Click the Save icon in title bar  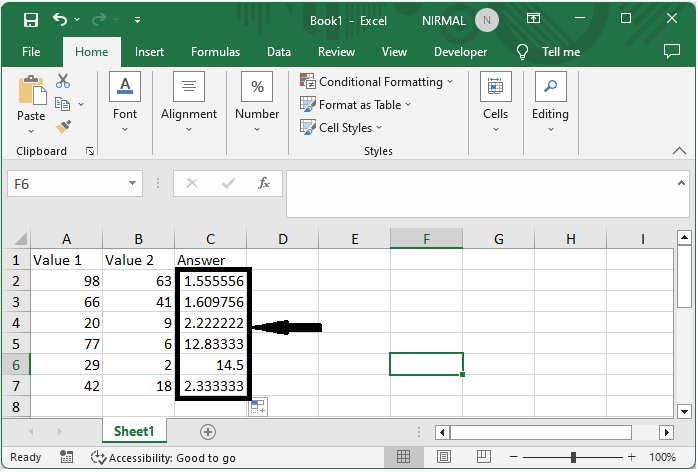click(31, 20)
